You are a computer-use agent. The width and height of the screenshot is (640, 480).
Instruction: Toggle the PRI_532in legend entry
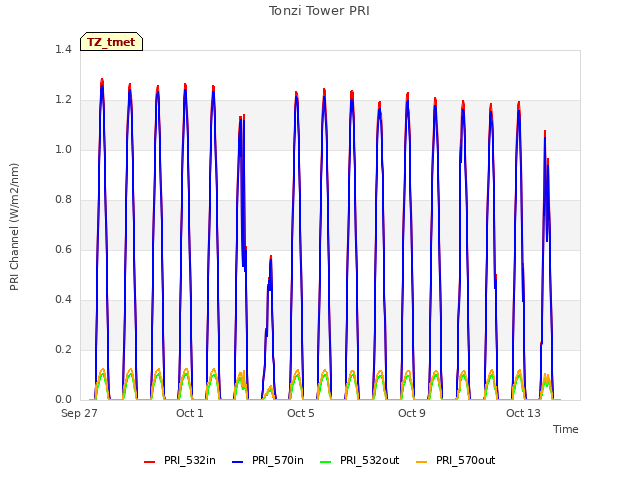click(180, 461)
